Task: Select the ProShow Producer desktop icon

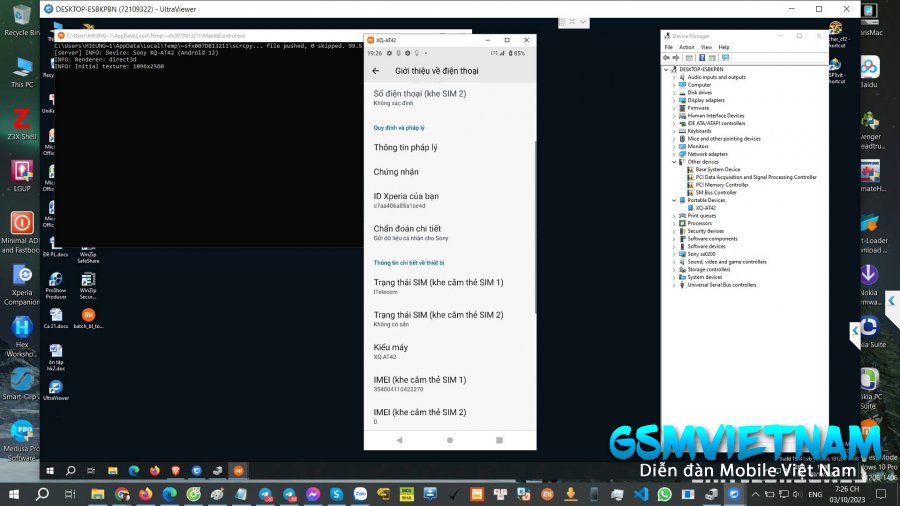Action: click(56, 285)
